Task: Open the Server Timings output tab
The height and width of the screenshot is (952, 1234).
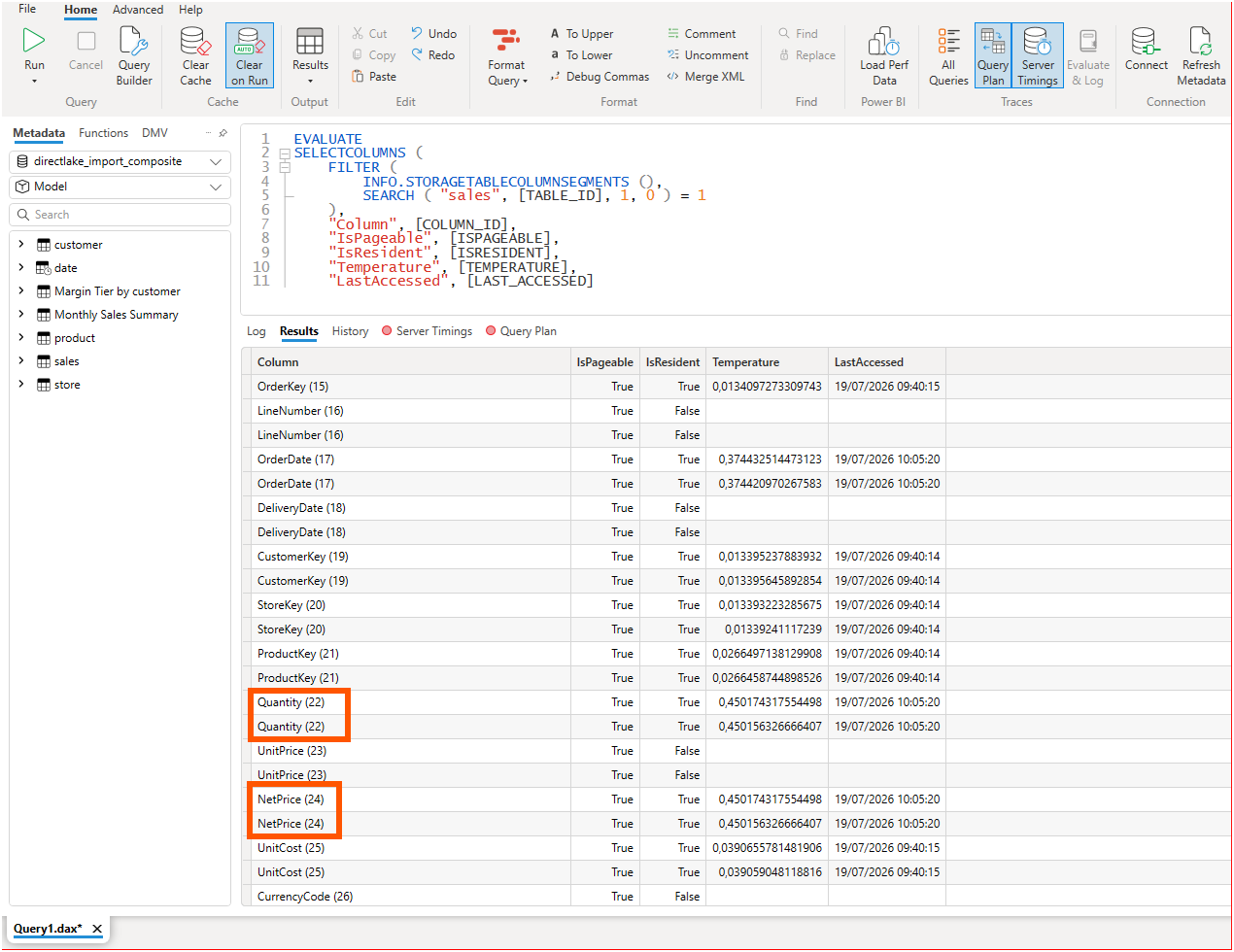Action: click(427, 331)
